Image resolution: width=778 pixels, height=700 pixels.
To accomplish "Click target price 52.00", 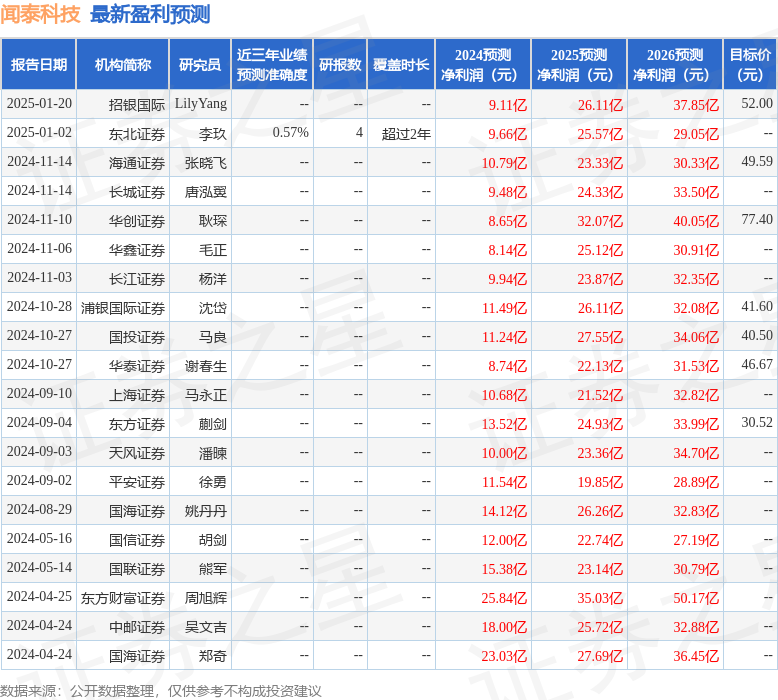I will (757, 104).
